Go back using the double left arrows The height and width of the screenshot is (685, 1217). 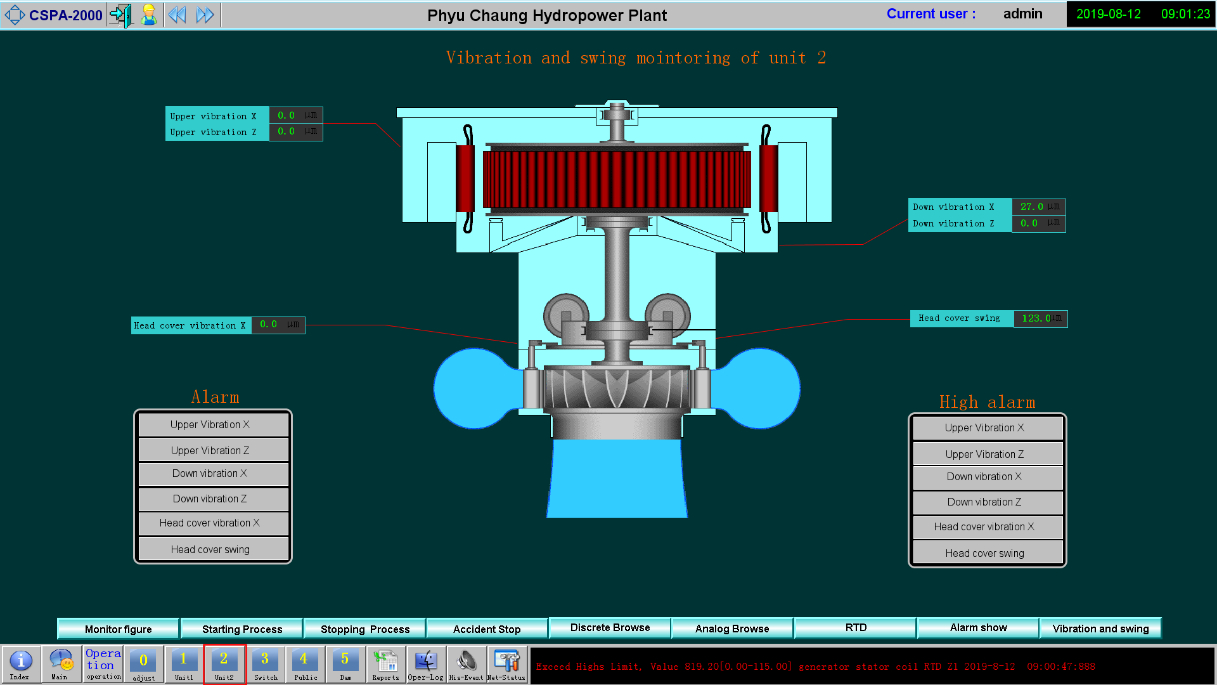[177, 15]
